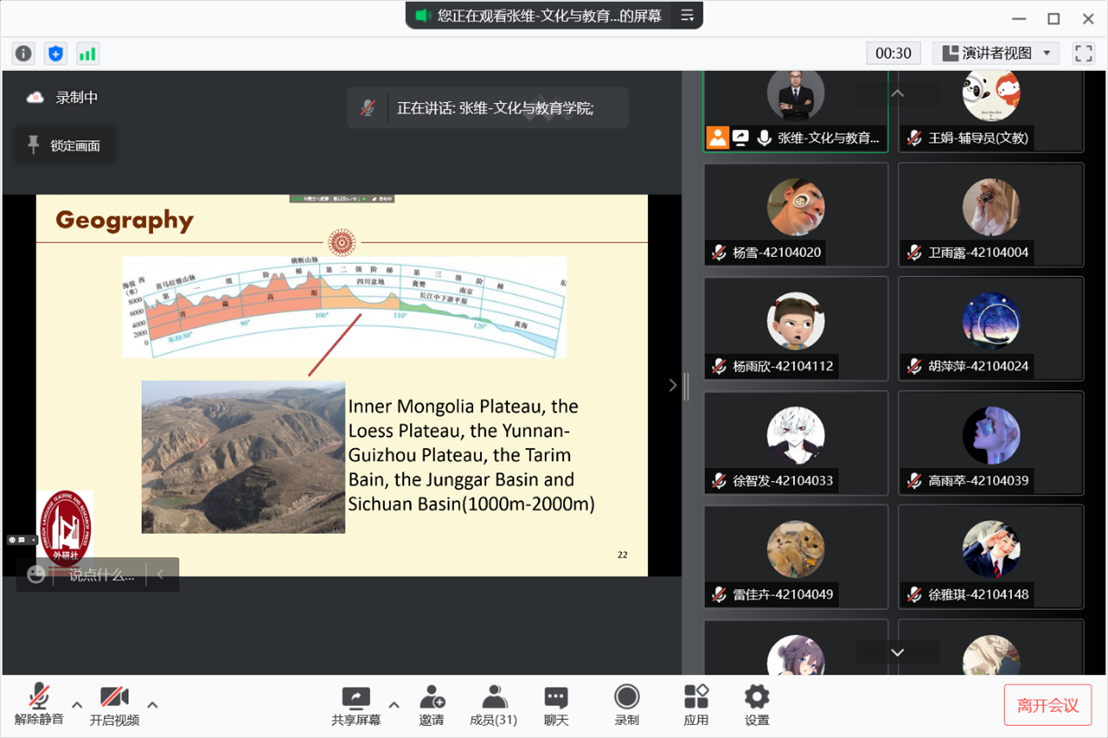The image size is (1108, 738).
Task: Open the 应用 apps icon
Action: point(696,704)
